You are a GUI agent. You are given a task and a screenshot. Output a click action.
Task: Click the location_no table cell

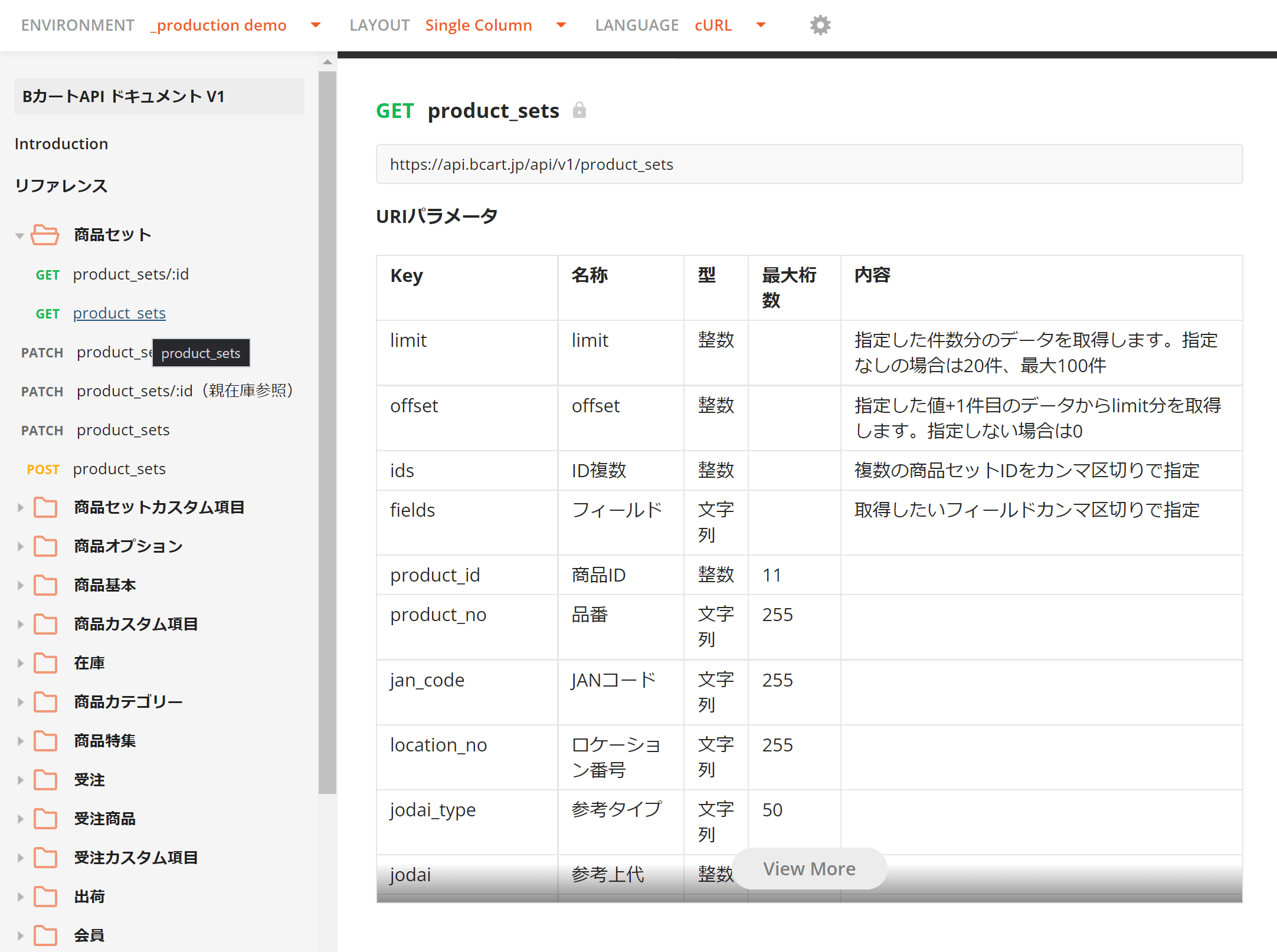coord(467,757)
